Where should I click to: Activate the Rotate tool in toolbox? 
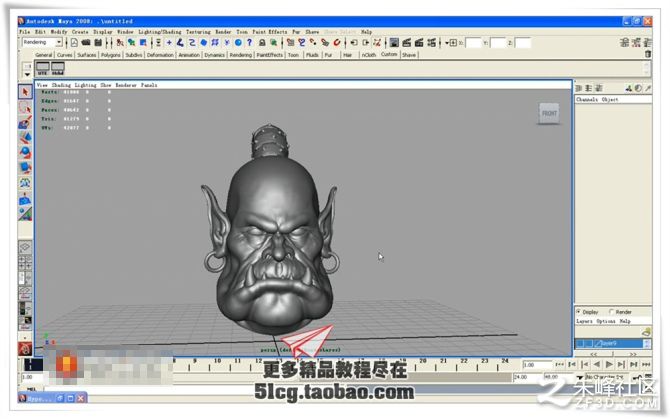click(25, 152)
